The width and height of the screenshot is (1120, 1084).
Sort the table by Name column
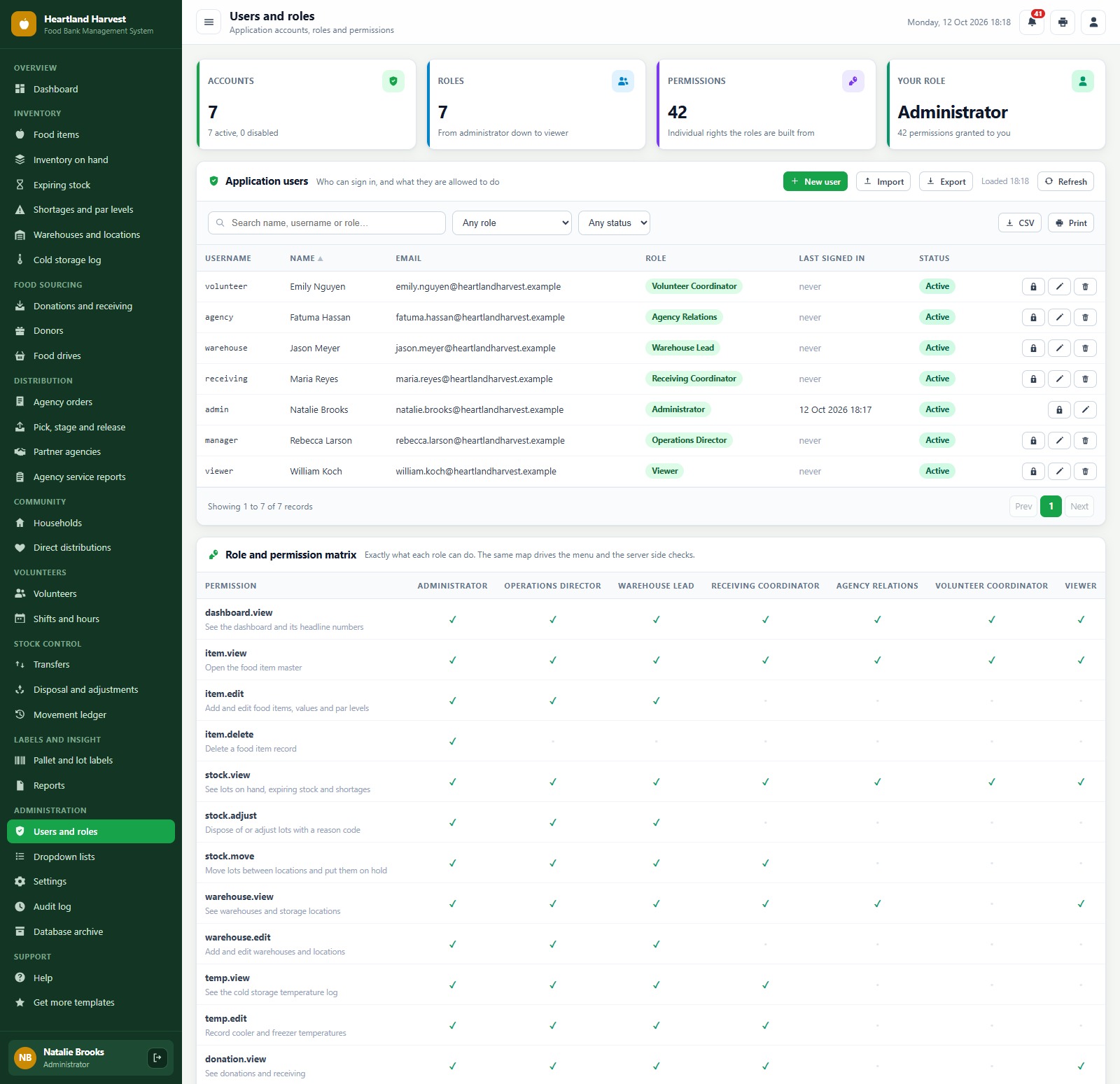coord(306,258)
